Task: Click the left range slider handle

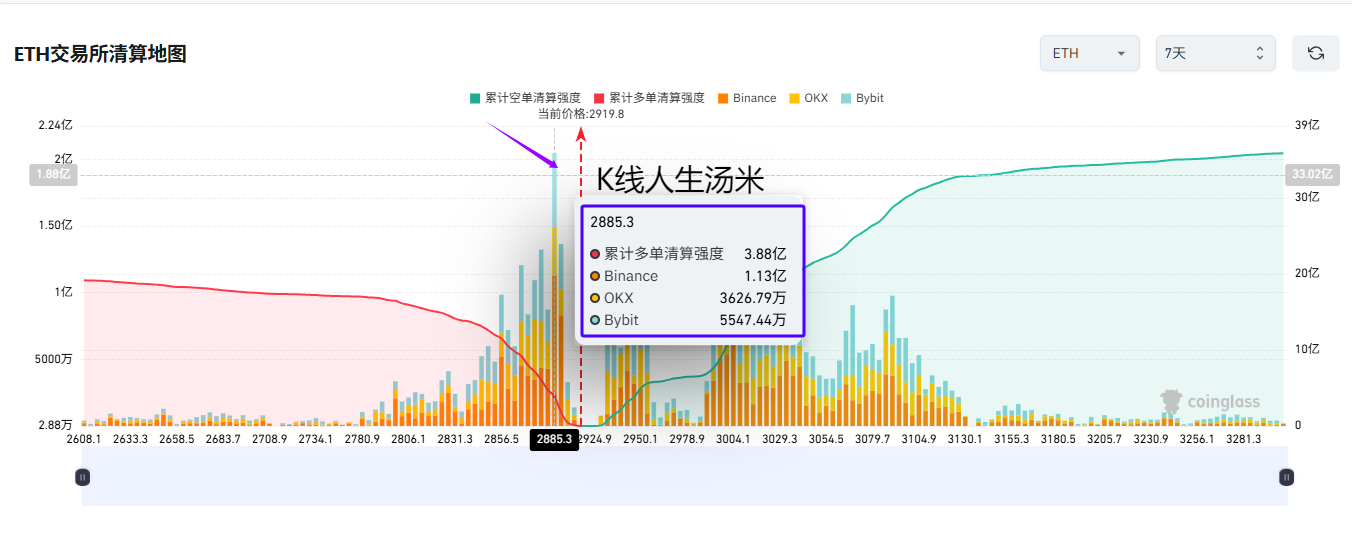Action: click(82, 478)
